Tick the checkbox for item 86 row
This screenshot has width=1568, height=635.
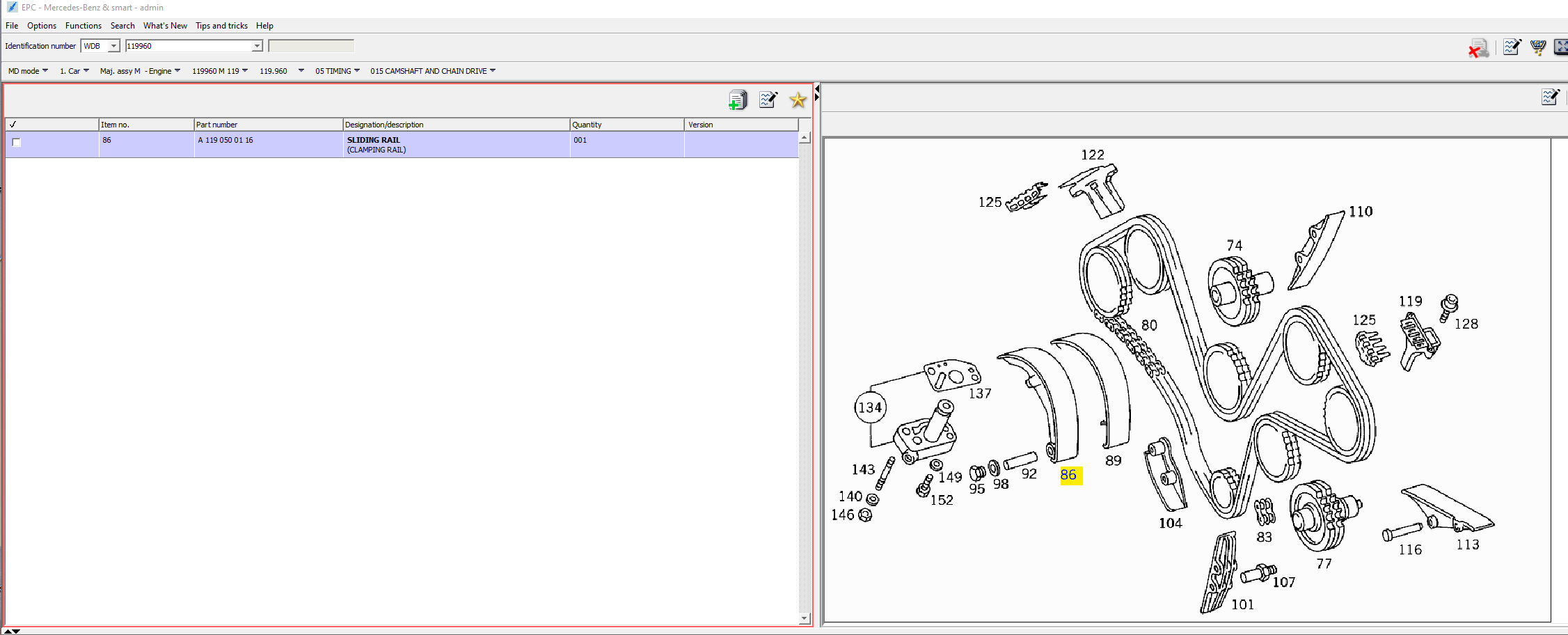pyautogui.click(x=17, y=143)
